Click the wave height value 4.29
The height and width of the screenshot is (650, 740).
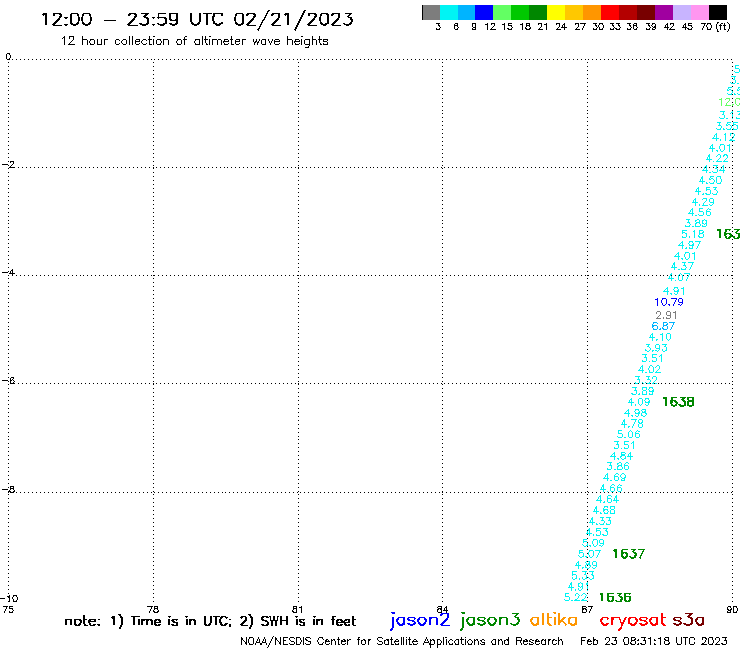[x=703, y=202]
